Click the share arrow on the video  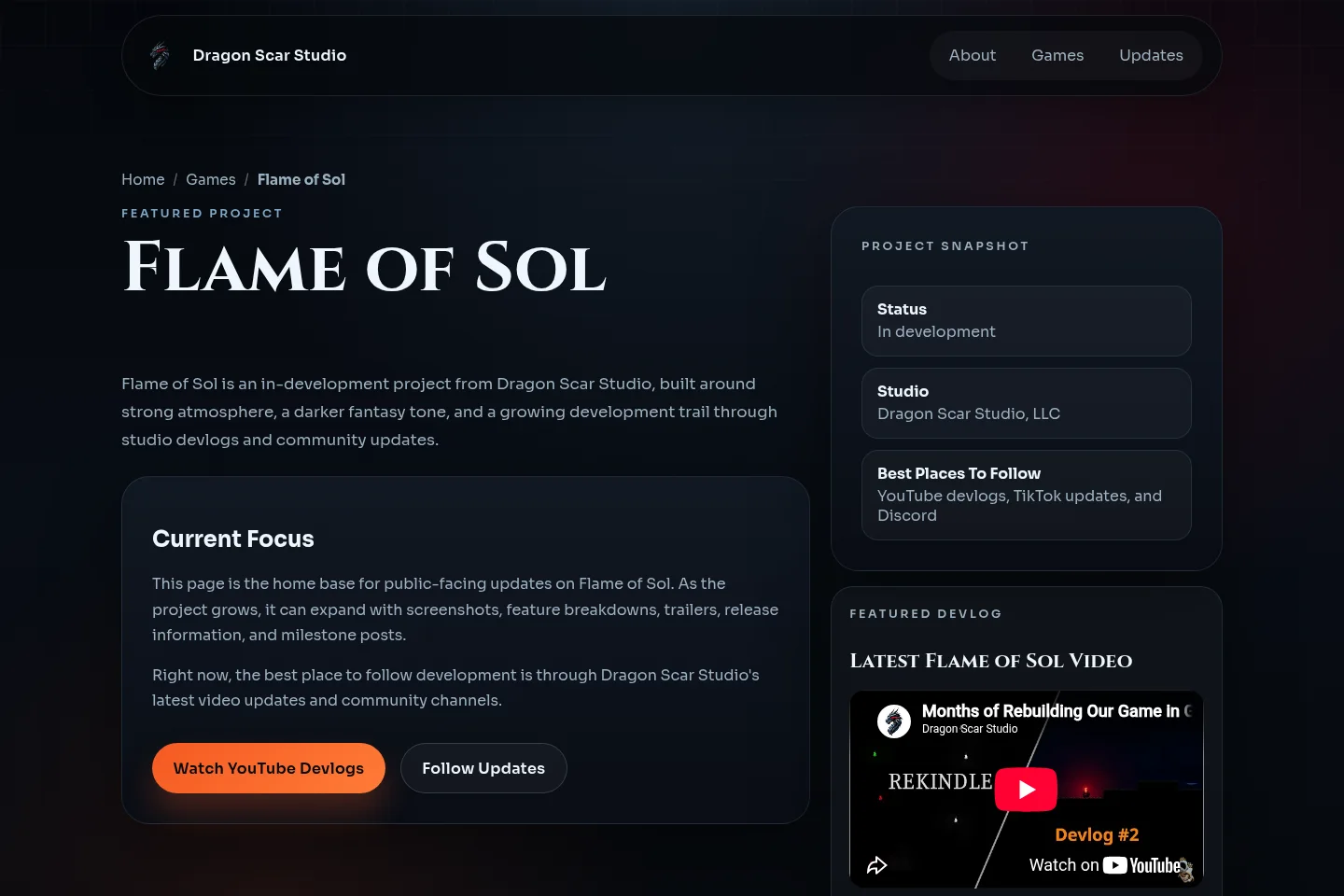pos(876,865)
